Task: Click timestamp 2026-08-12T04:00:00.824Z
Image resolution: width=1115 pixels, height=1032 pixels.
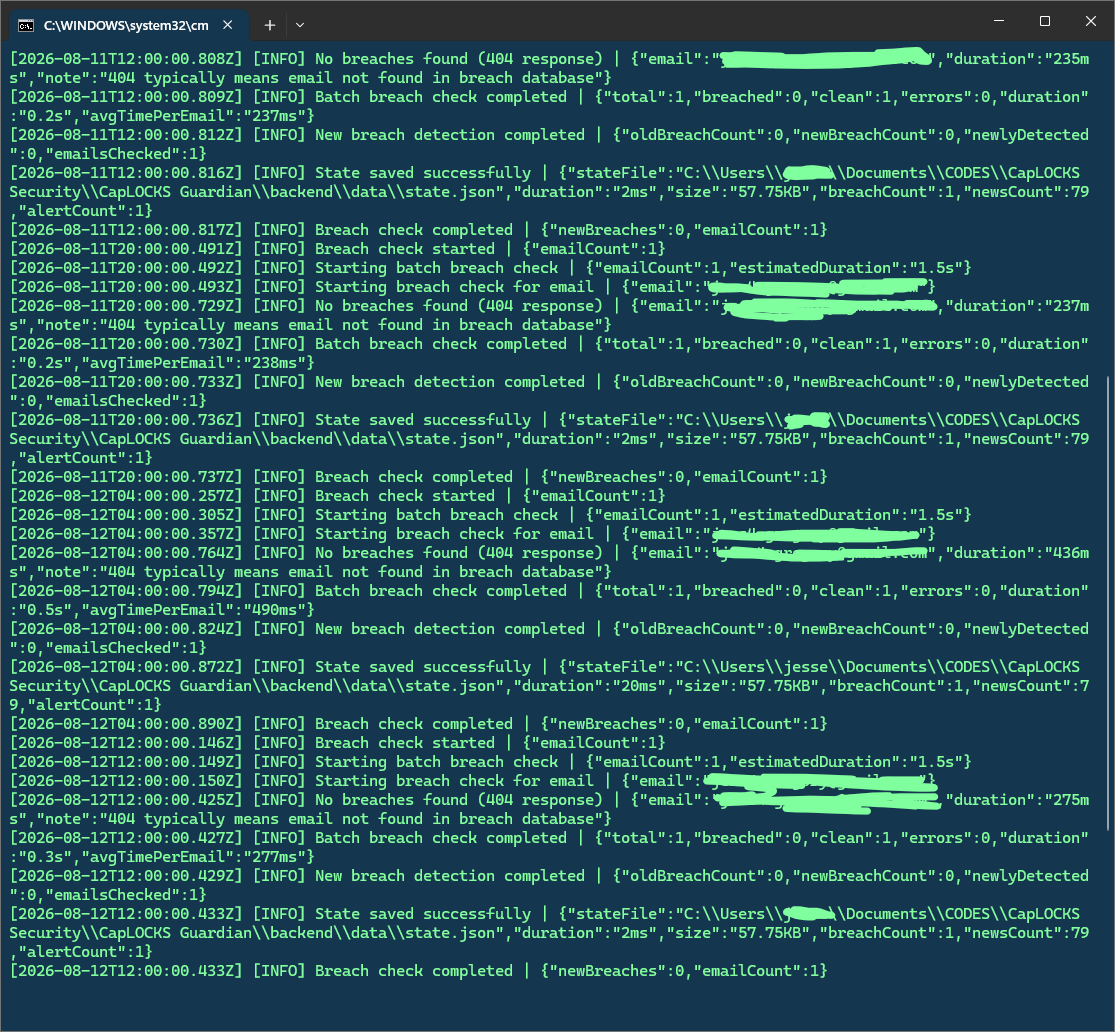Action: (x=126, y=629)
